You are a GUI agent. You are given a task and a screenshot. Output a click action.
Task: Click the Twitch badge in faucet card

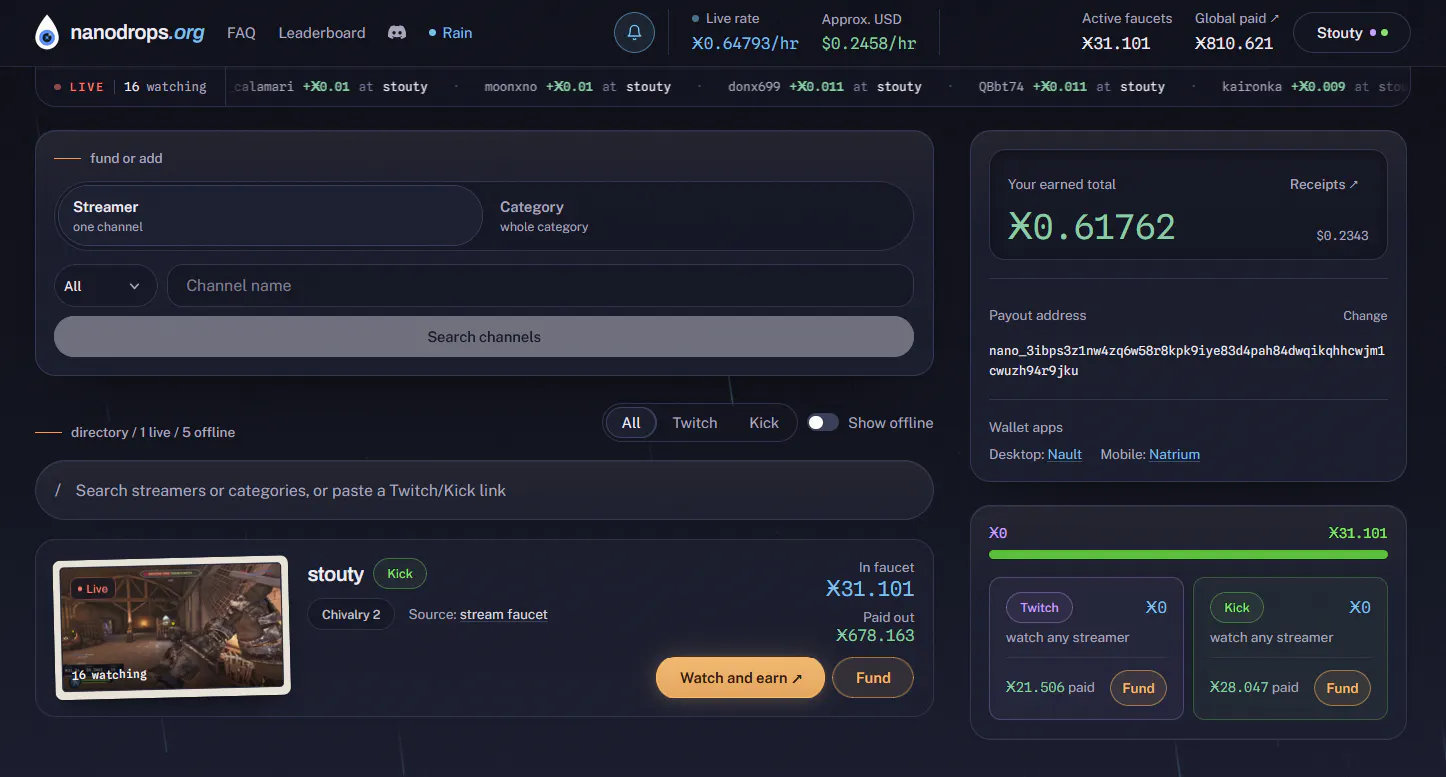point(1039,607)
